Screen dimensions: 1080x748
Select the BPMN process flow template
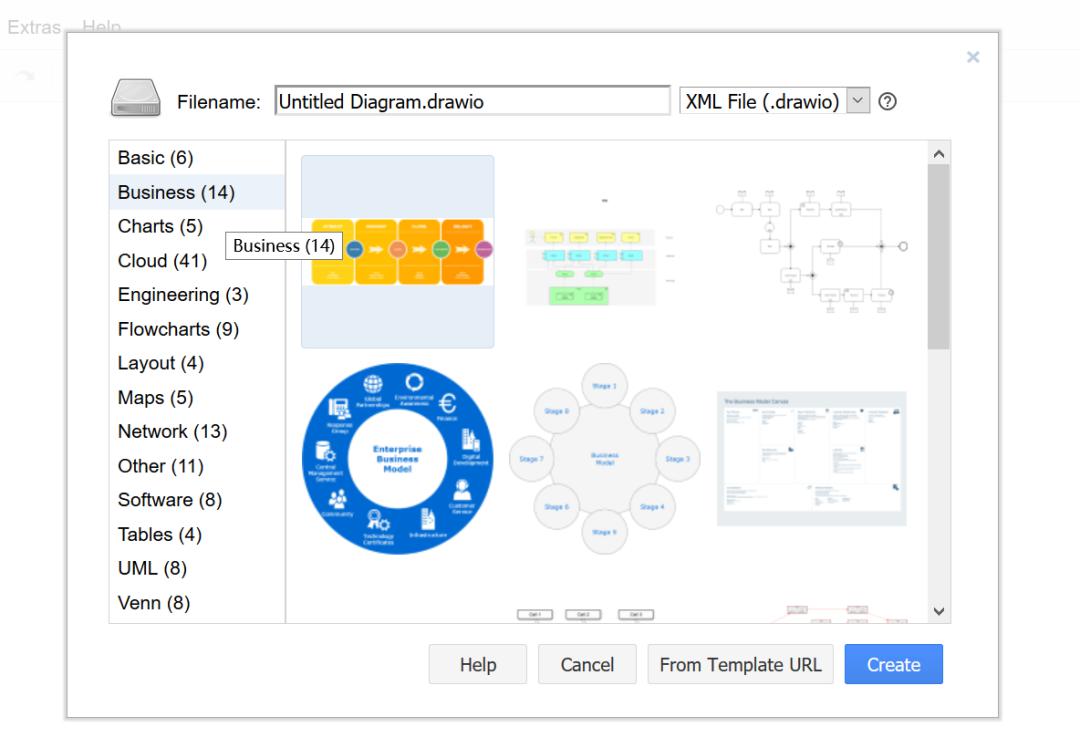(x=811, y=251)
